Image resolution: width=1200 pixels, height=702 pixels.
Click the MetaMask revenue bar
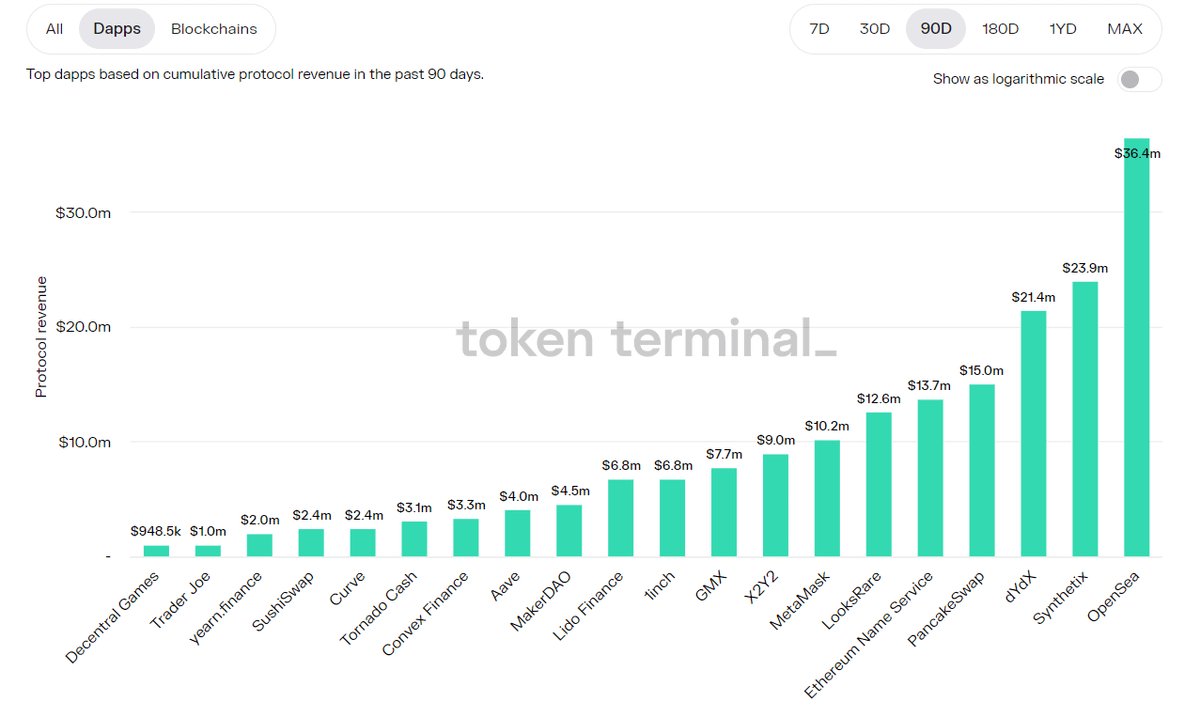click(x=827, y=499)
